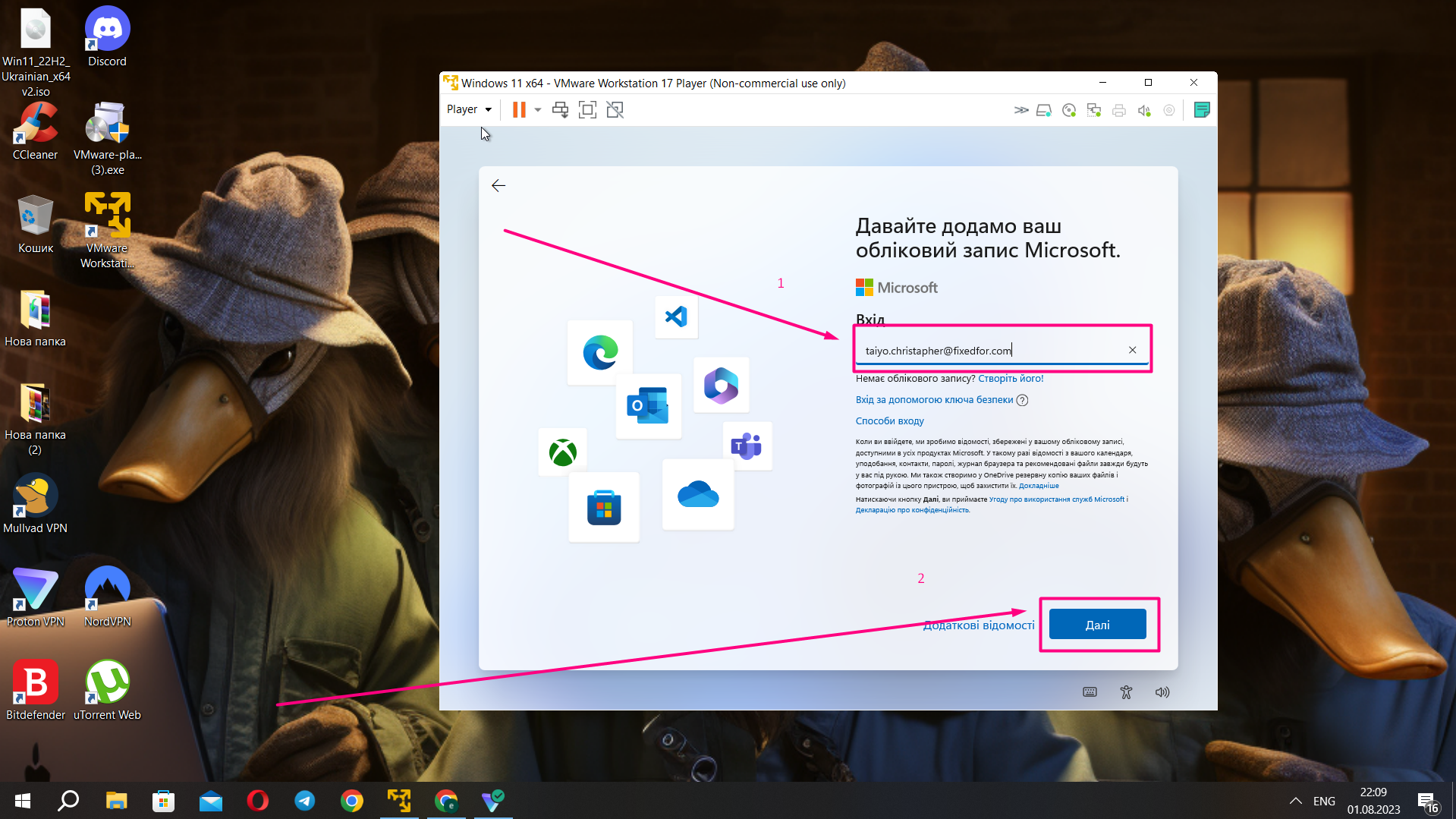This screenshot has height=819, width=1456.
Task: Open the Windows Start menu
Action: click(x=22, y=800)
